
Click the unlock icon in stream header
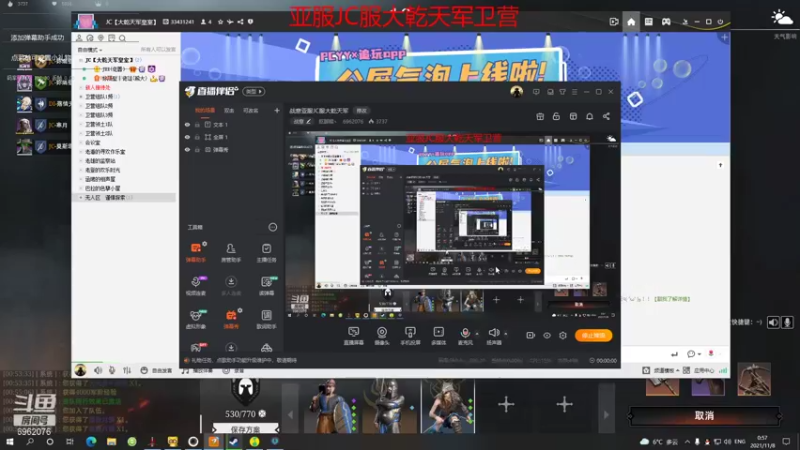(556, 116)
